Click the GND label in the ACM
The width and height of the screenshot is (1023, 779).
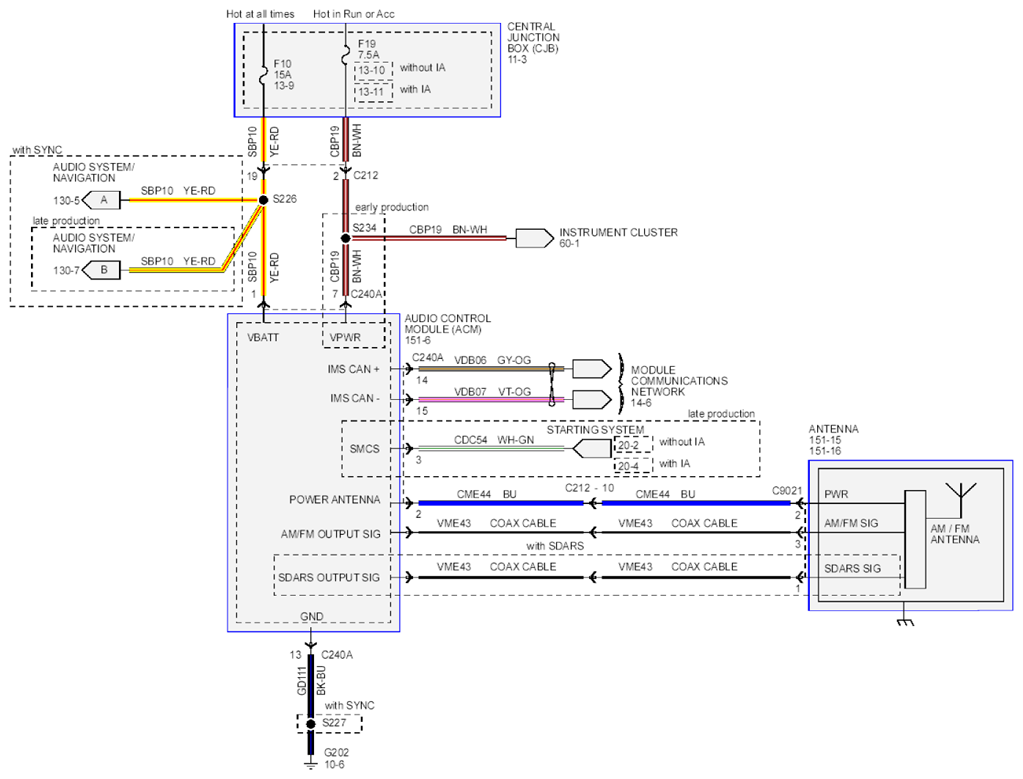click(x=311, y=617)
